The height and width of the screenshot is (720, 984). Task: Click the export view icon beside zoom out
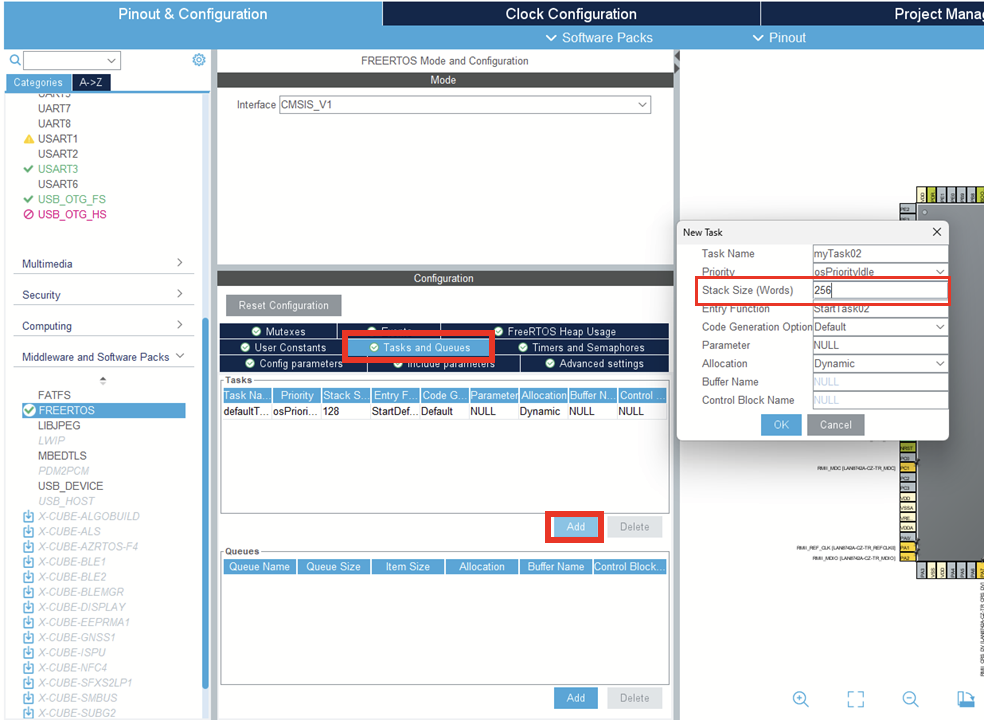coord(966,699)
